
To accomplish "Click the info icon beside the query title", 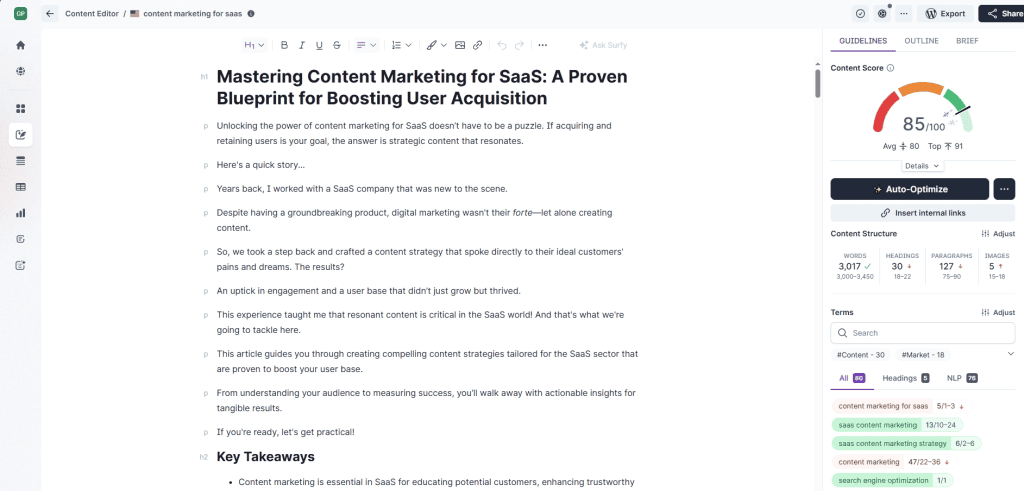I will (x=251, y=13).
